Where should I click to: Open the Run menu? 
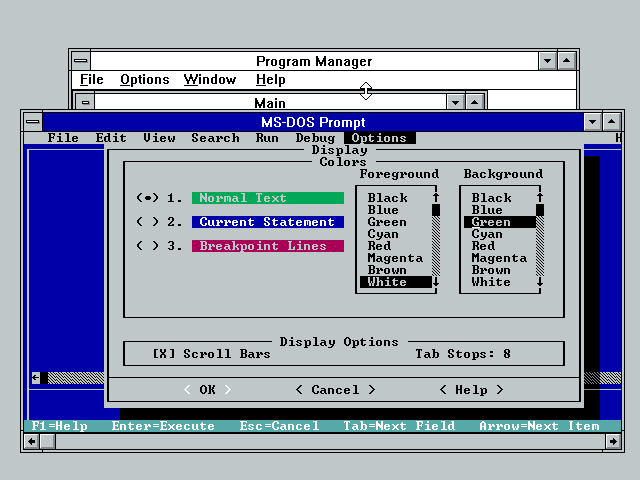coord(267,138)
